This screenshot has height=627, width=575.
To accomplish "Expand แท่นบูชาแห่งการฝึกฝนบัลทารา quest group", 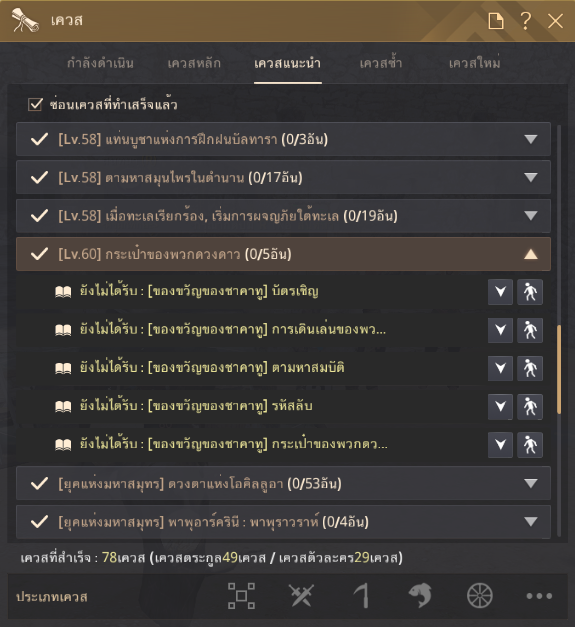I will pos(531,139).
